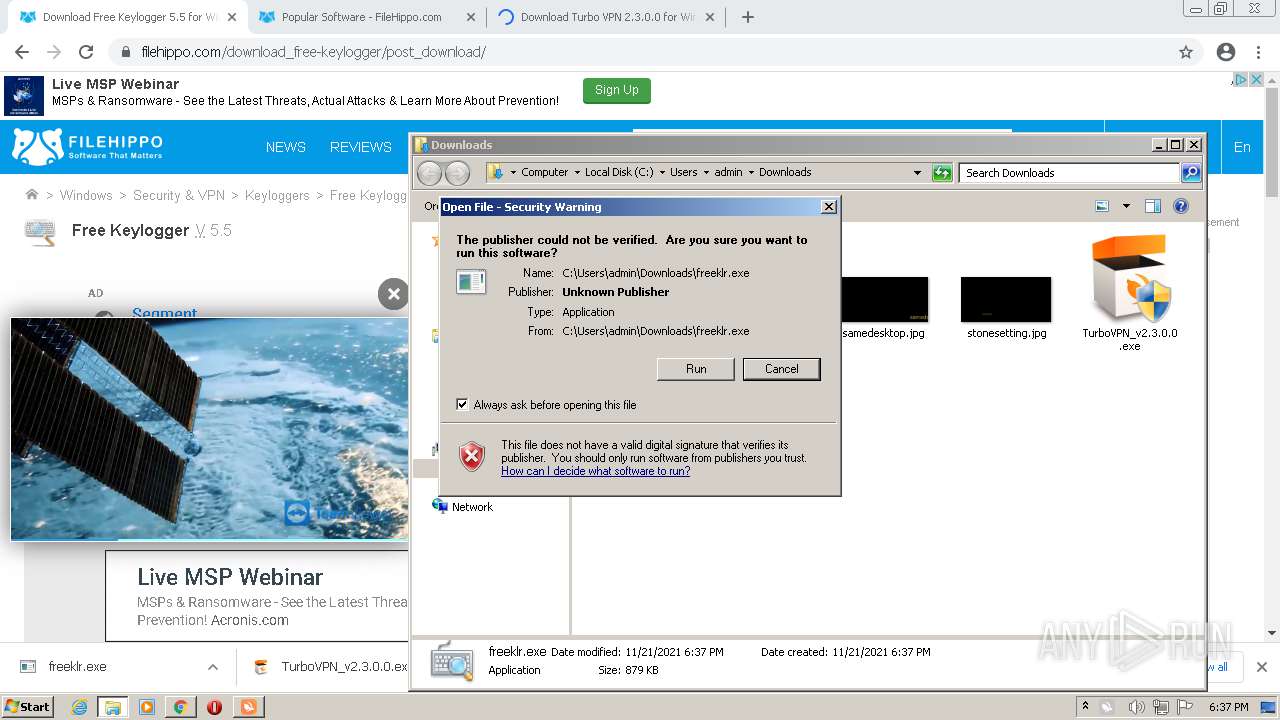This screenshot has width=1280, height=720.
Task: Click Run in the Security Warning dialog
Action: [696, 369]
